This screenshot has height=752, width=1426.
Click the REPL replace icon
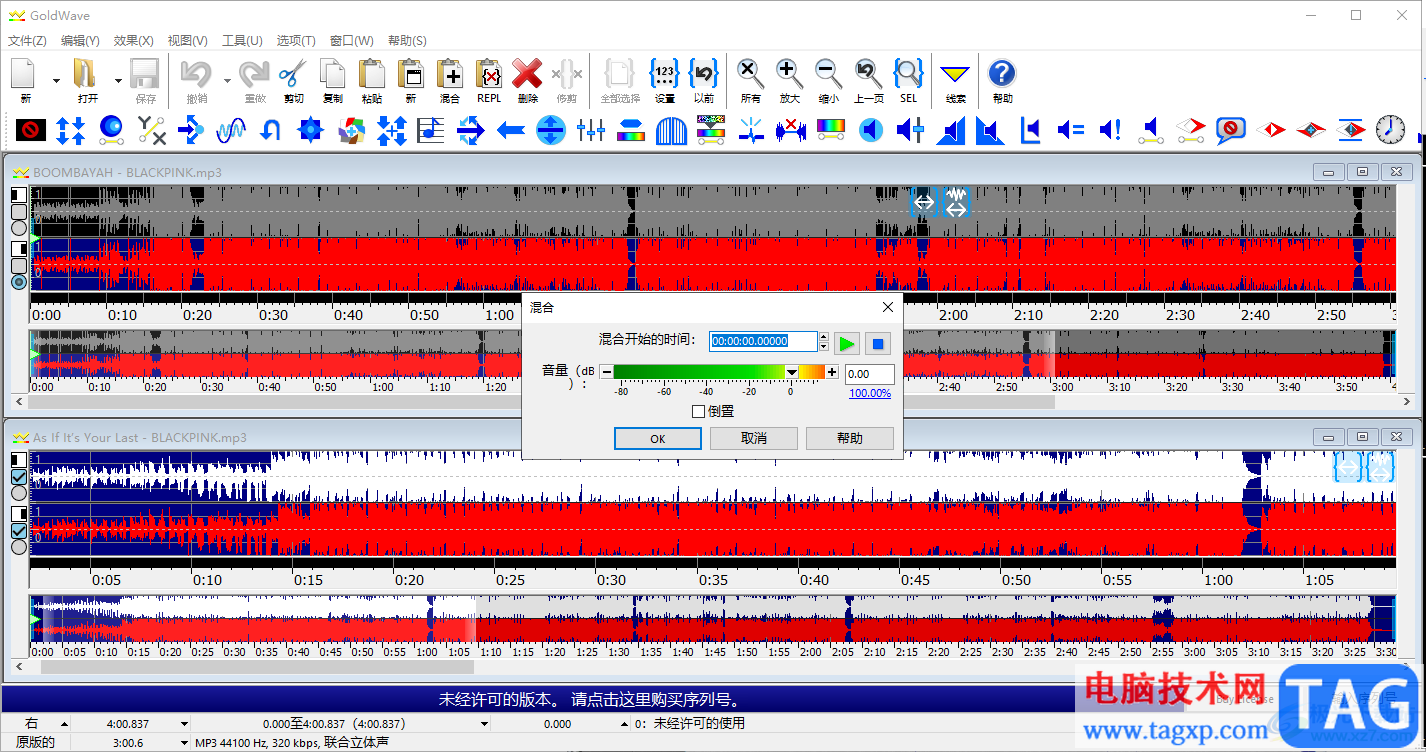pos(489,74)
